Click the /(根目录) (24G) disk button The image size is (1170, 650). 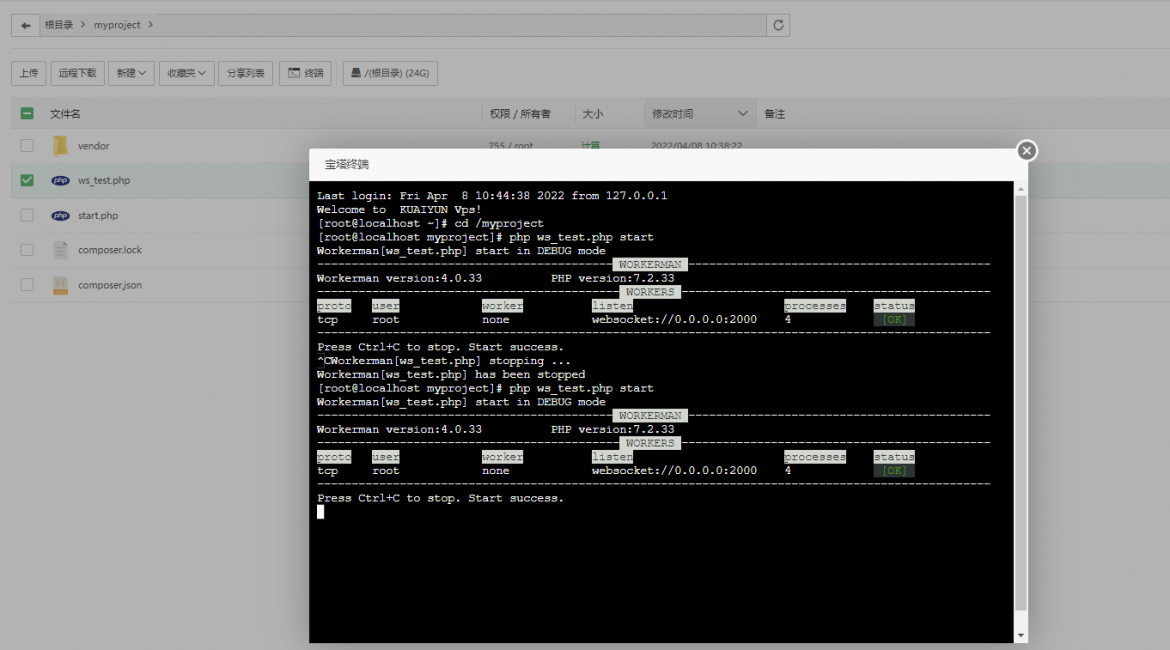390,73
